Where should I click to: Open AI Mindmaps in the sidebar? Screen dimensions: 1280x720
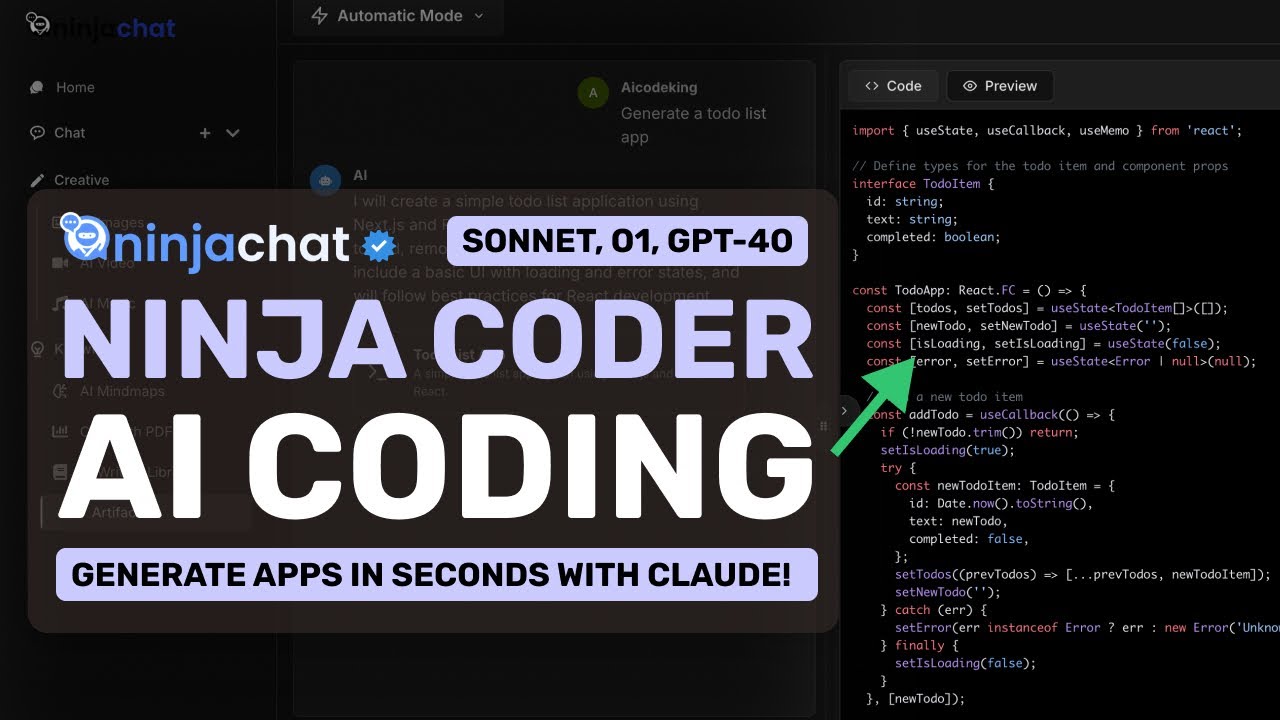click(122, 391)
